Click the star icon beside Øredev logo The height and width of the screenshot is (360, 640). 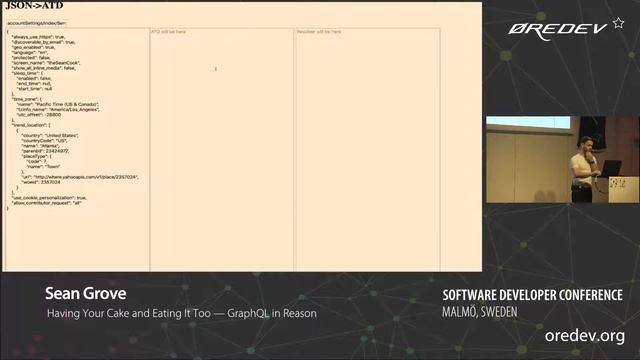coord(618,23)
